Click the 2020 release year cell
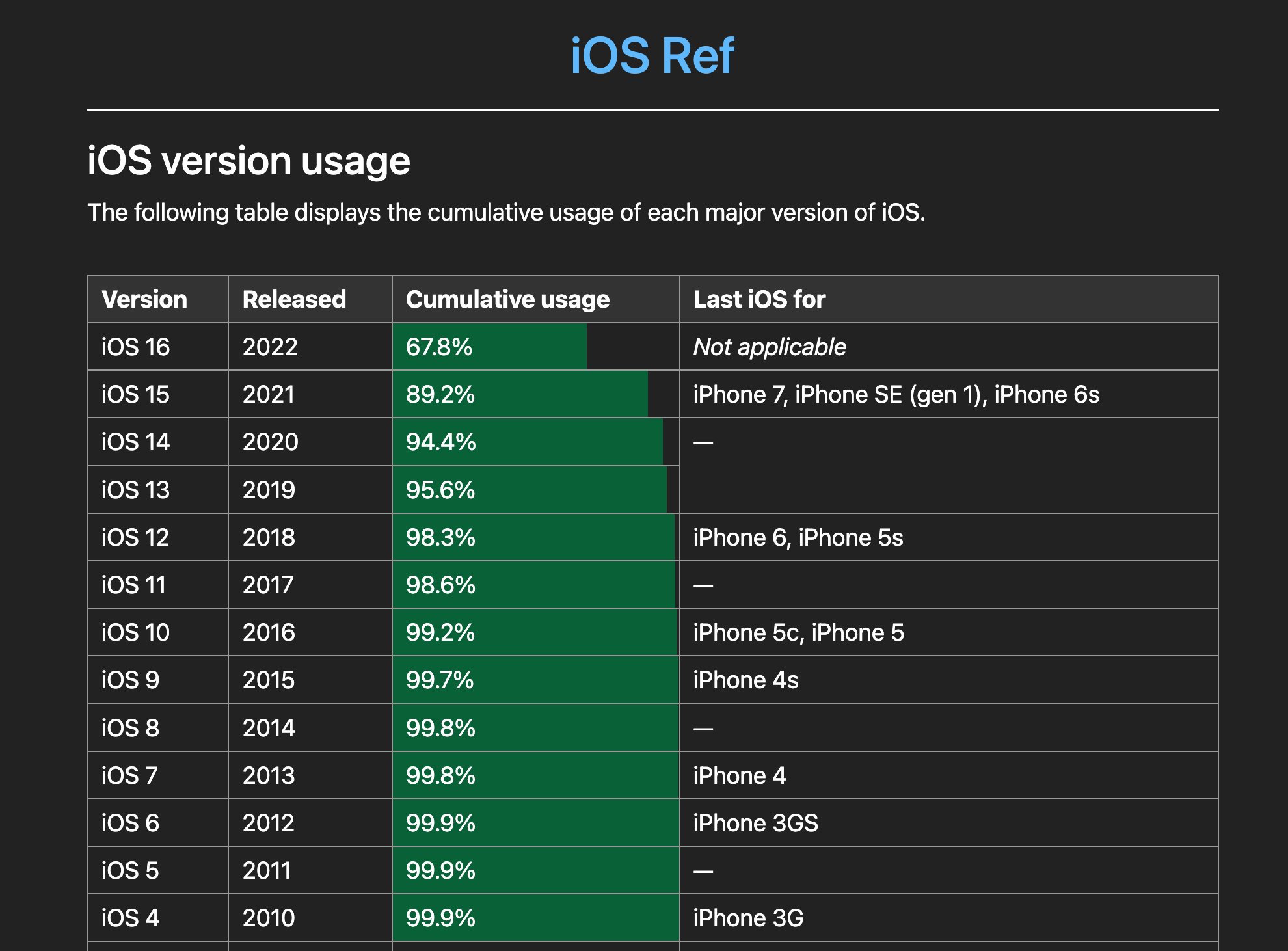 [310, 442]
